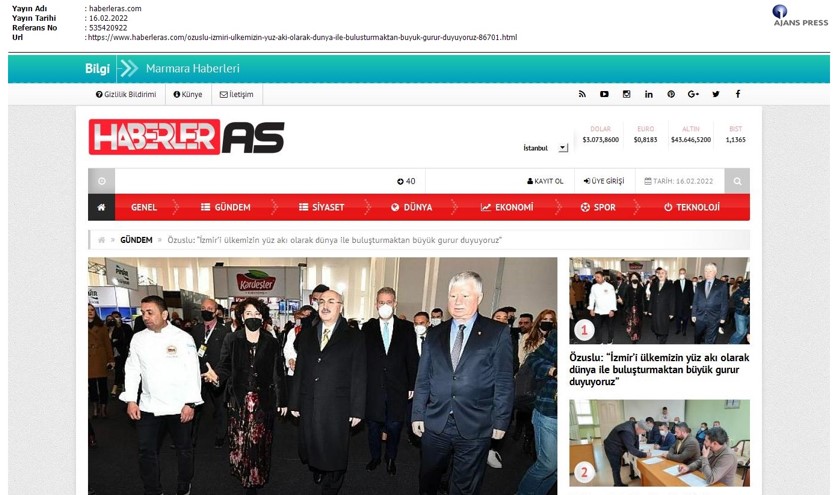The image size is (833, 495).
Task: Open the Instagram social icon
Action: (626, 94)
